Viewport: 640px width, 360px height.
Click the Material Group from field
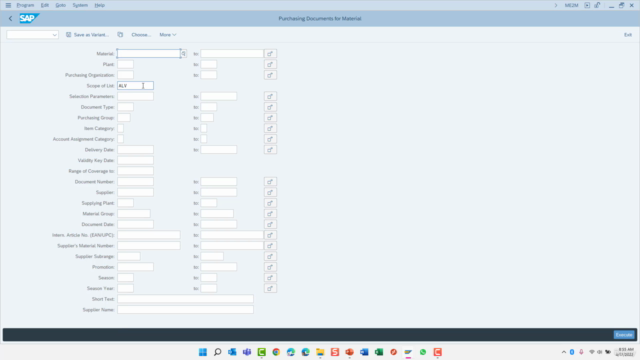tap(134, 213)
